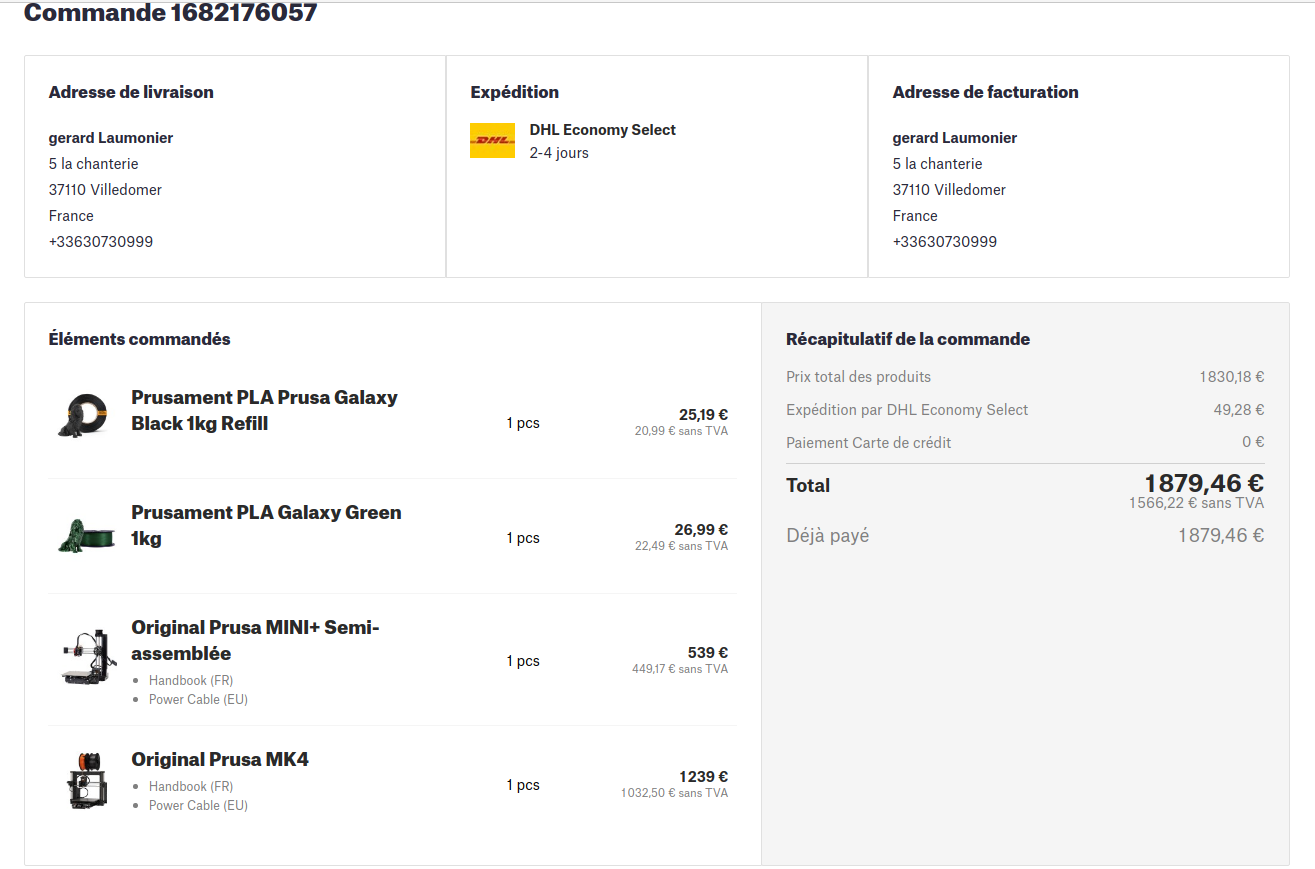Click the Total amount 1879,46 €
The width and height of the screenshot is (1315, 869).
(1204, 484)
